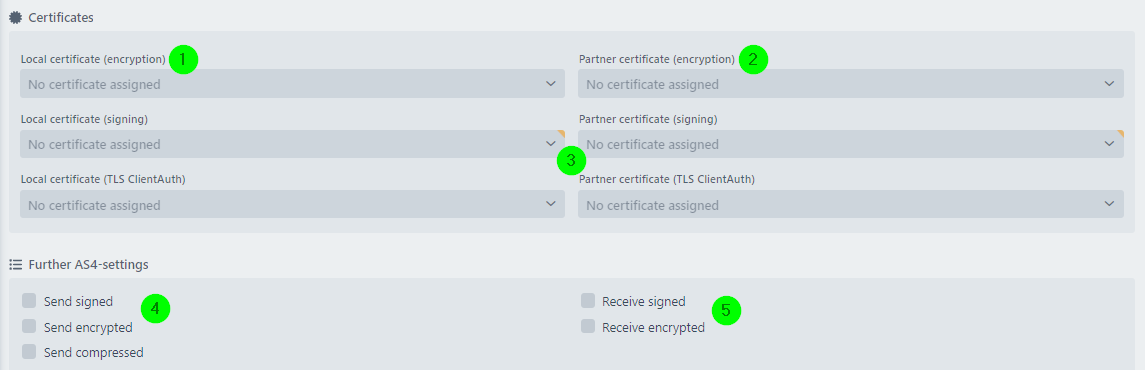Tick the Send encrypted checkbox
This screenshot has height=370, width=1145.
click(29, 326)
